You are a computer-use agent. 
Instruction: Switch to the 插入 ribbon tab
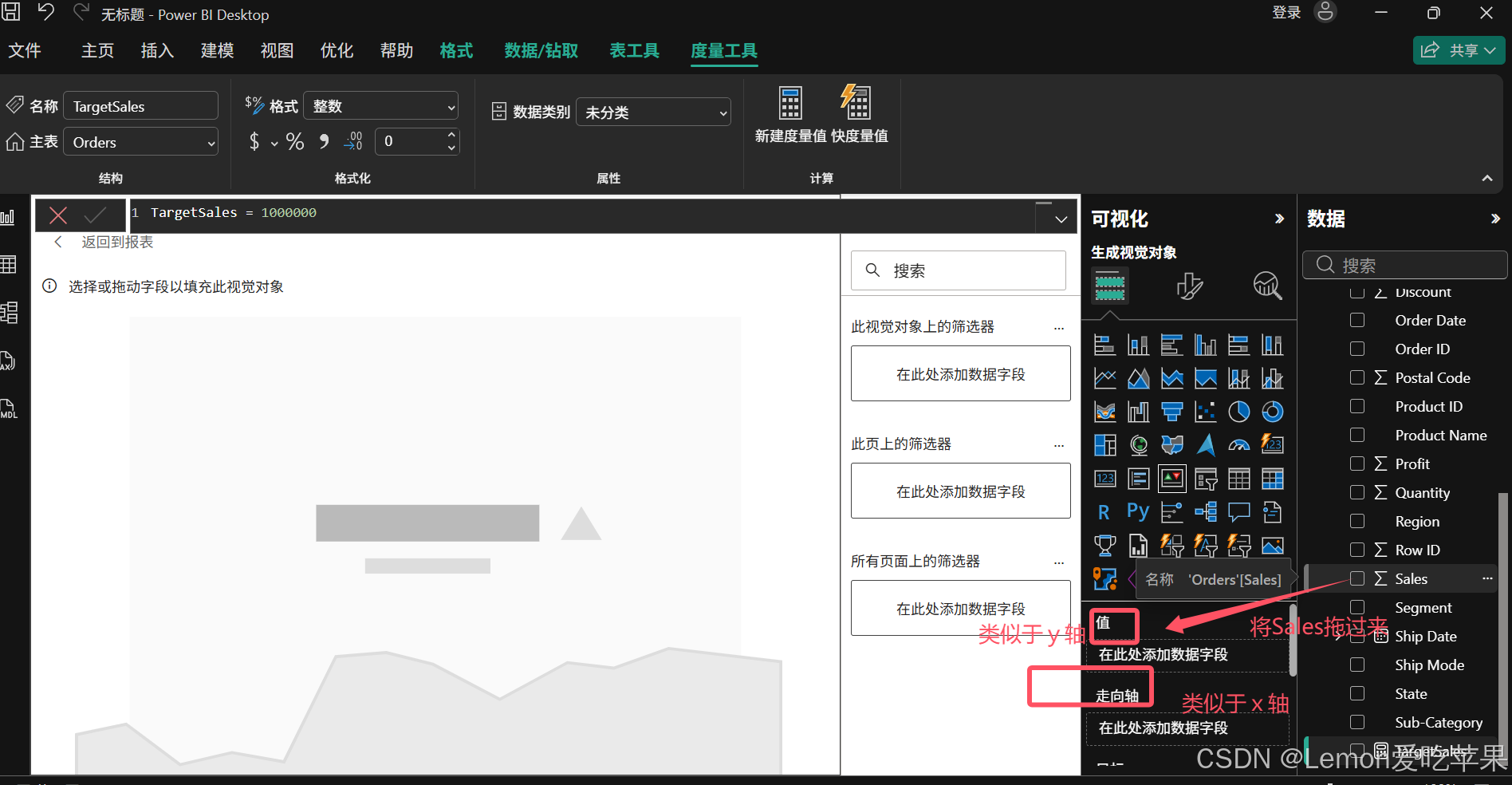pyautogui.click(x=157, y=50)
